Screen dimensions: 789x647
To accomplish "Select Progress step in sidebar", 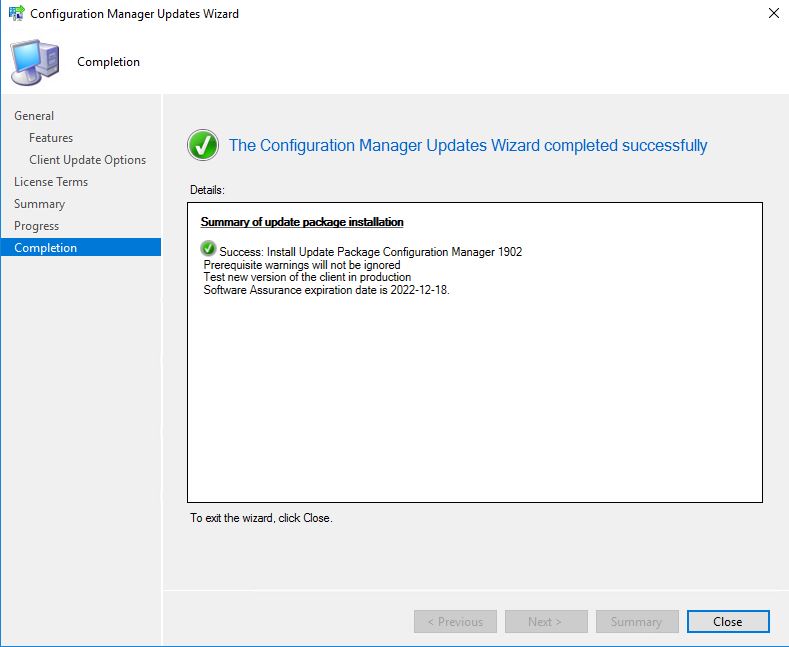I will coord(36,226).
